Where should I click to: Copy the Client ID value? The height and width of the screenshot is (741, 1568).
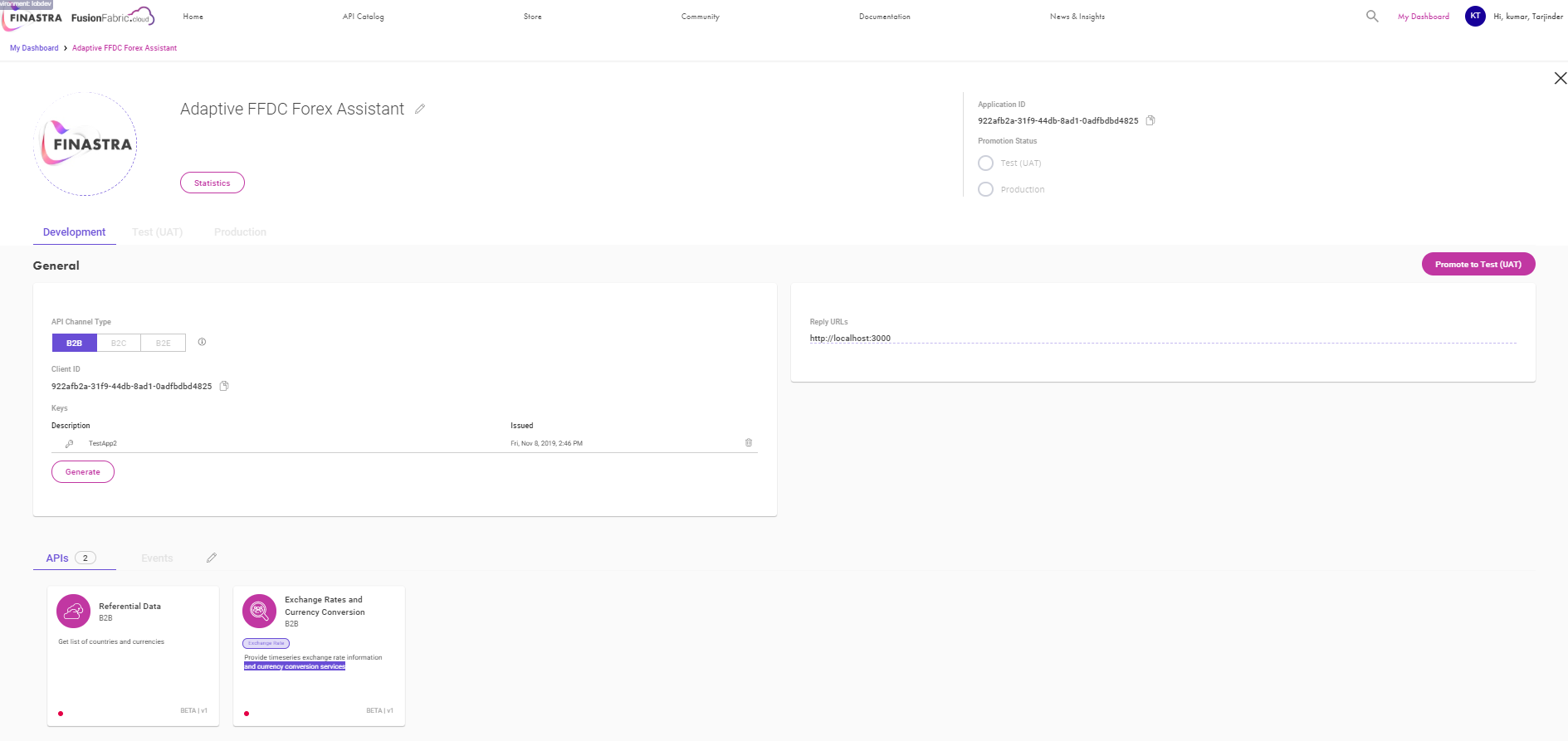coord(224,386)
